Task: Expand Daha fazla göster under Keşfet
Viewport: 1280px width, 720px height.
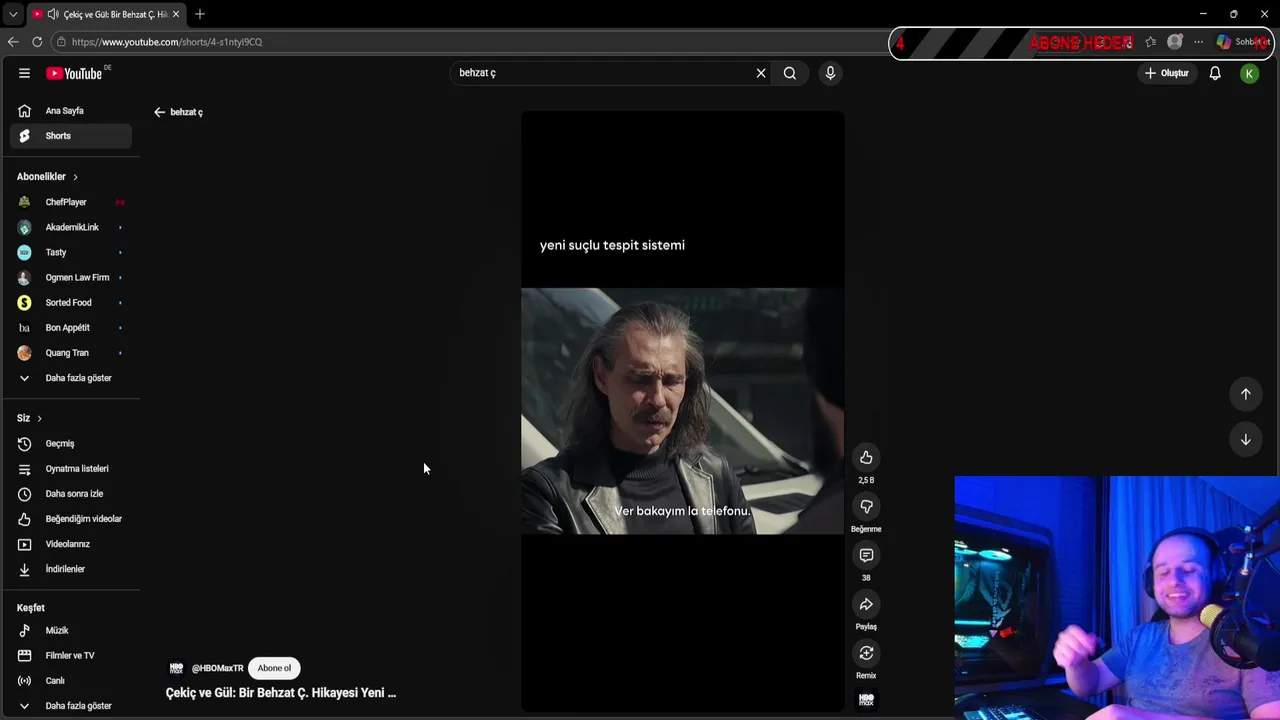Action: click(70, 705)
